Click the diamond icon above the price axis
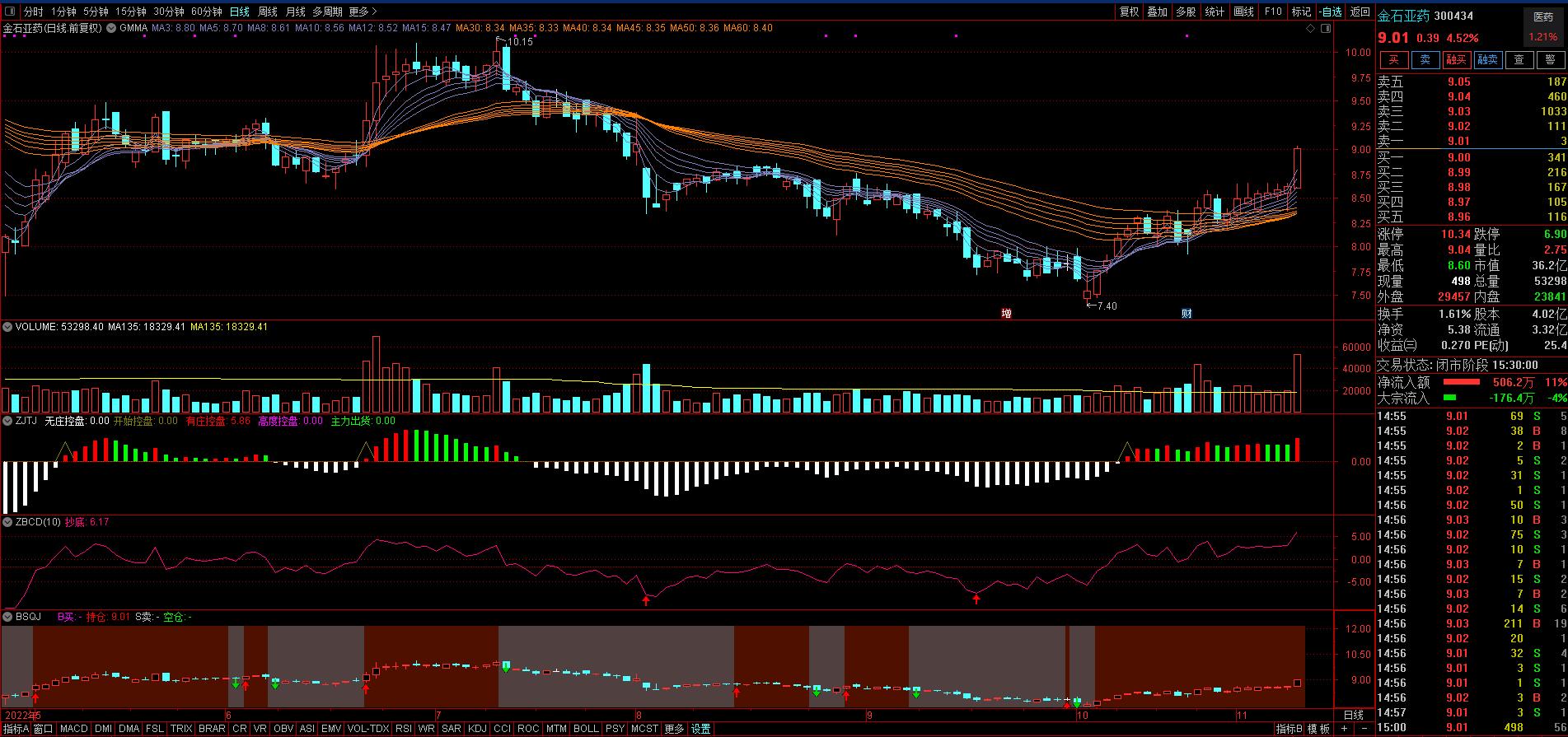Screen dimensions: 1568x737 coord(1310,29)
